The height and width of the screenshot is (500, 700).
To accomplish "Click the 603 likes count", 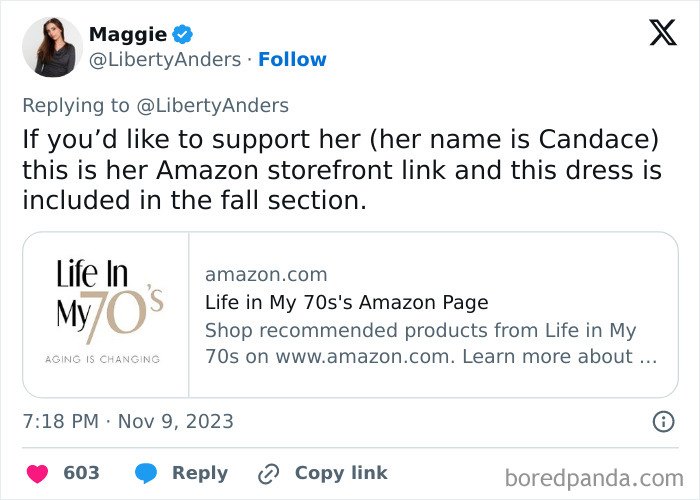I will [81, 473].
